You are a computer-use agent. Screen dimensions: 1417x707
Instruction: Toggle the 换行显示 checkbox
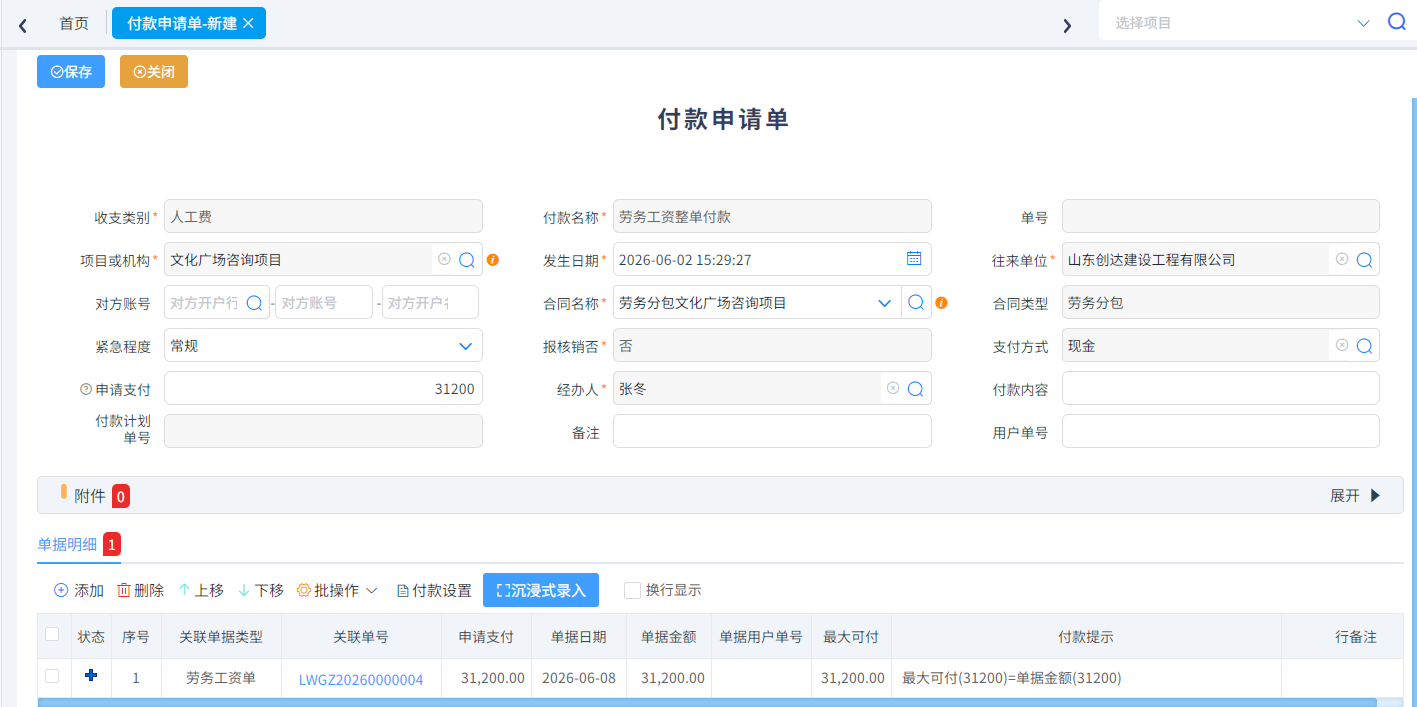632,590
